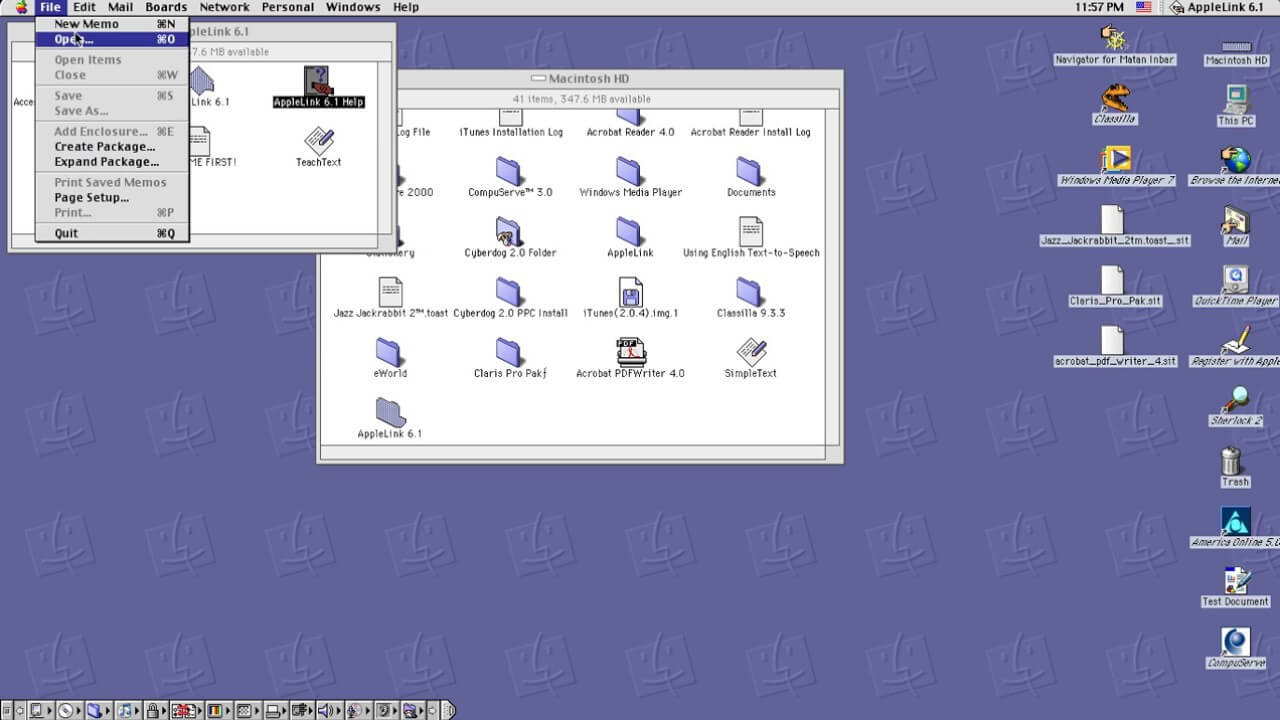This screenshot has width=1280, height=720.
Task: Click the 11:57 PM menu bar clock
Action: 1100,7
